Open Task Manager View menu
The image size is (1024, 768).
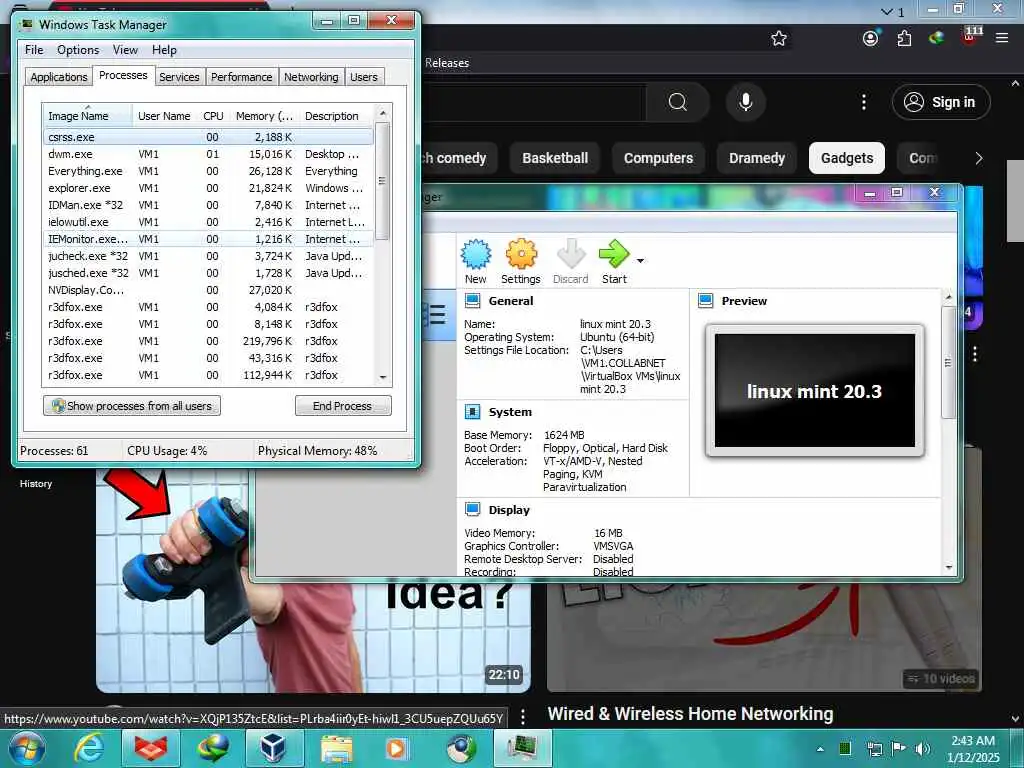(125, 50)
